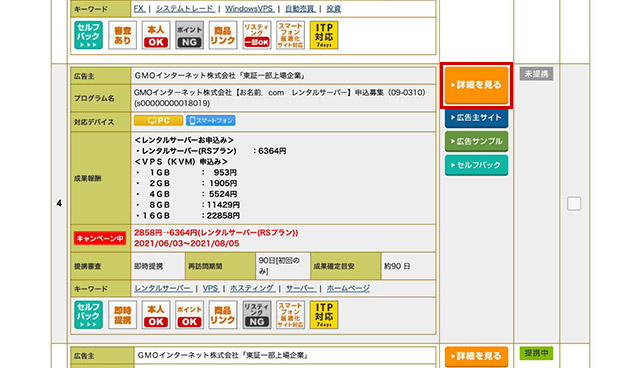Click the campaign period 2021/06/03~2021/08/05
The width and height of the screenshot is (640, 368).
187,244
